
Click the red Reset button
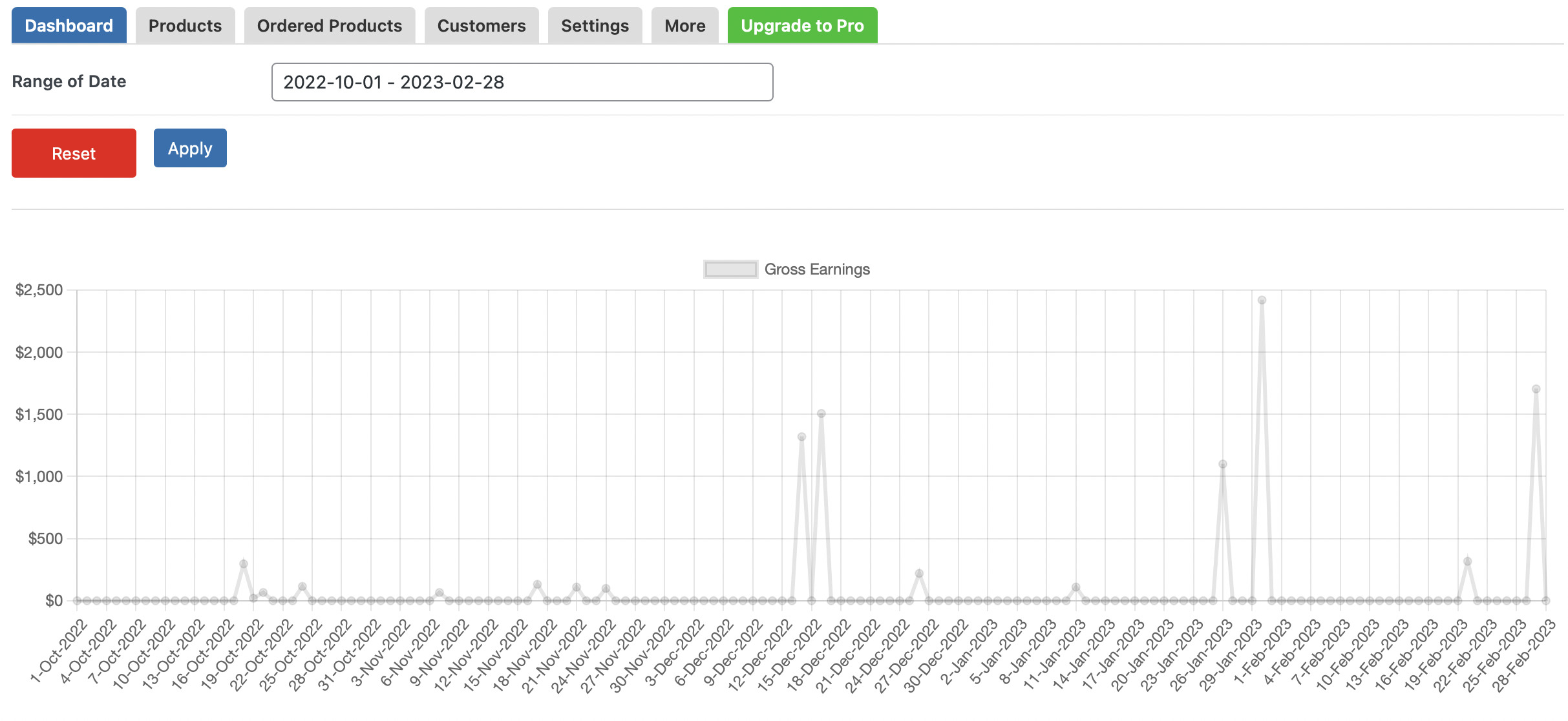point(74,153)
